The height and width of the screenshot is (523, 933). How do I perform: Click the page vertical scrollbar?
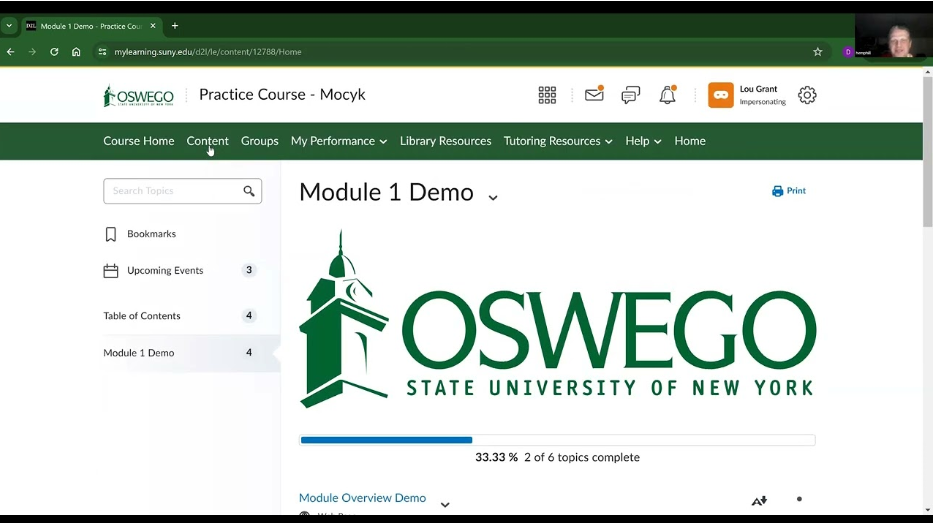pyautogui.click(x=928, y=151)
